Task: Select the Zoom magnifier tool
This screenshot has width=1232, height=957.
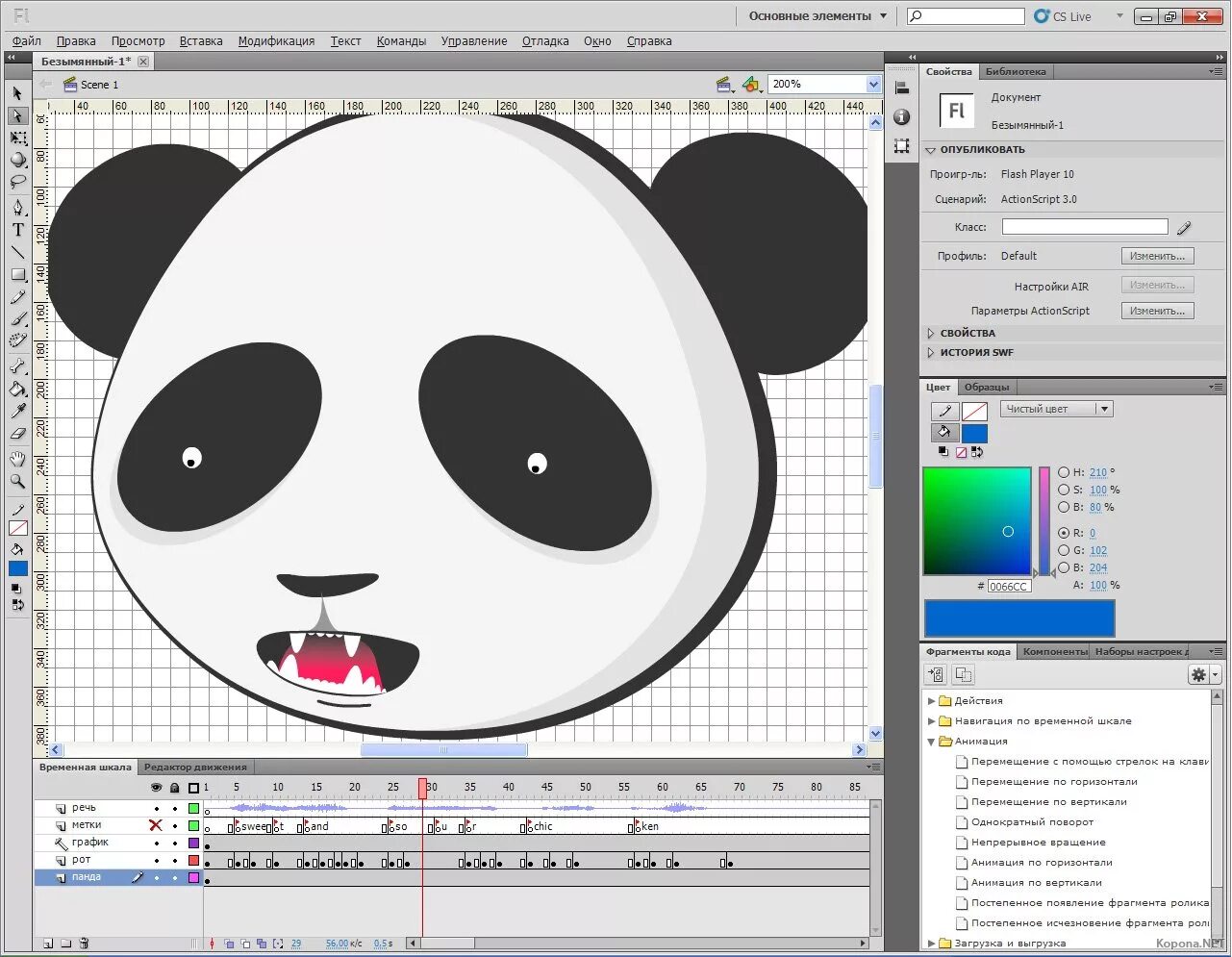Action: (x=17, y=481)
